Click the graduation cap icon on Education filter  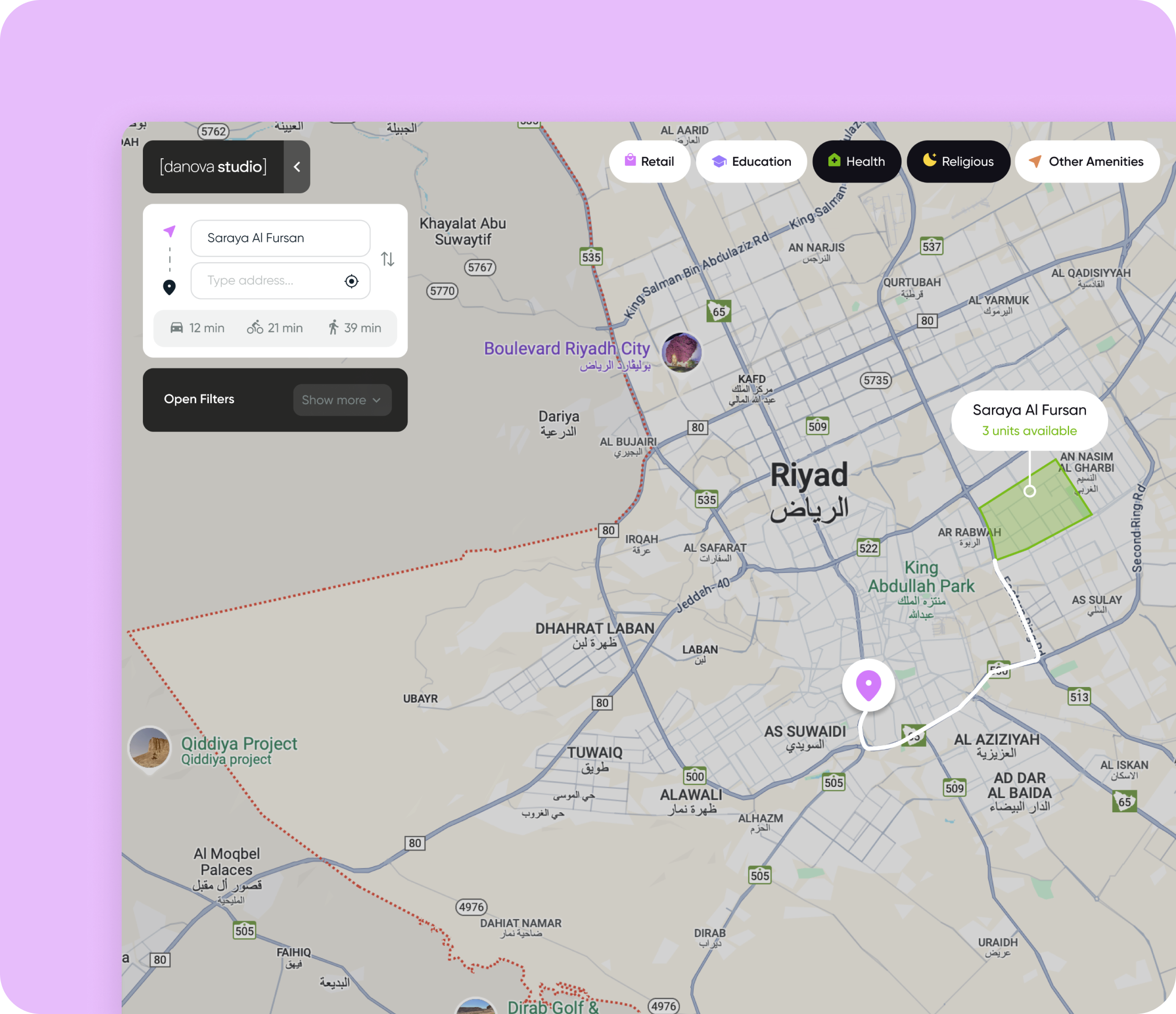click(x=719, y=161)
